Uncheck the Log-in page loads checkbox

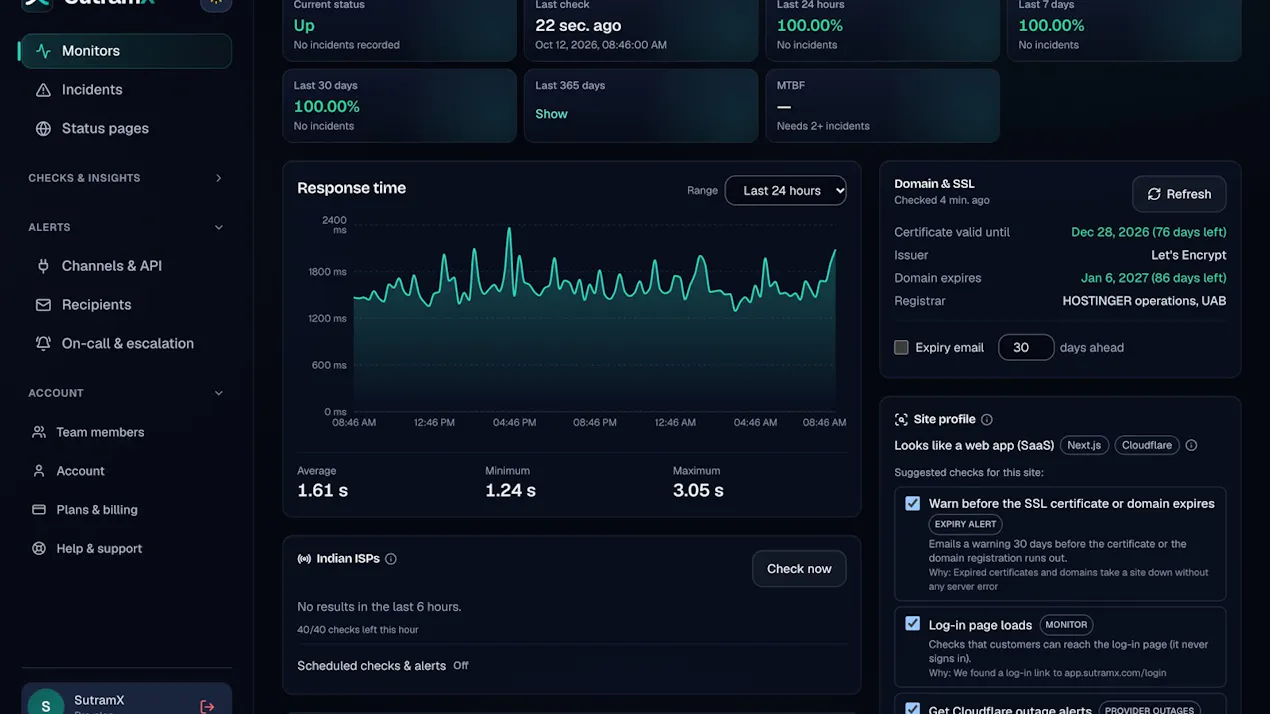click(x=912, y=624)
